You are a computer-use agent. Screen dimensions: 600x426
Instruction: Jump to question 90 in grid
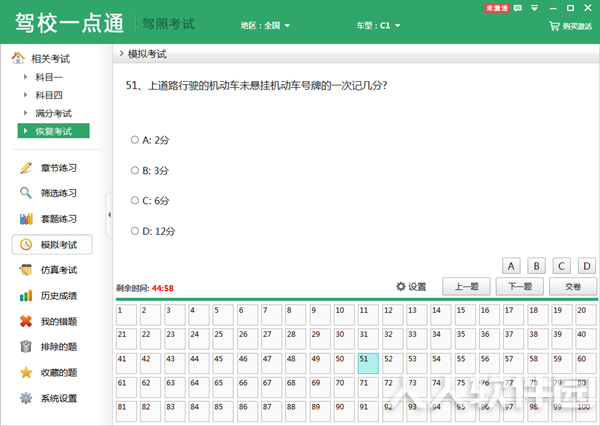344,412
